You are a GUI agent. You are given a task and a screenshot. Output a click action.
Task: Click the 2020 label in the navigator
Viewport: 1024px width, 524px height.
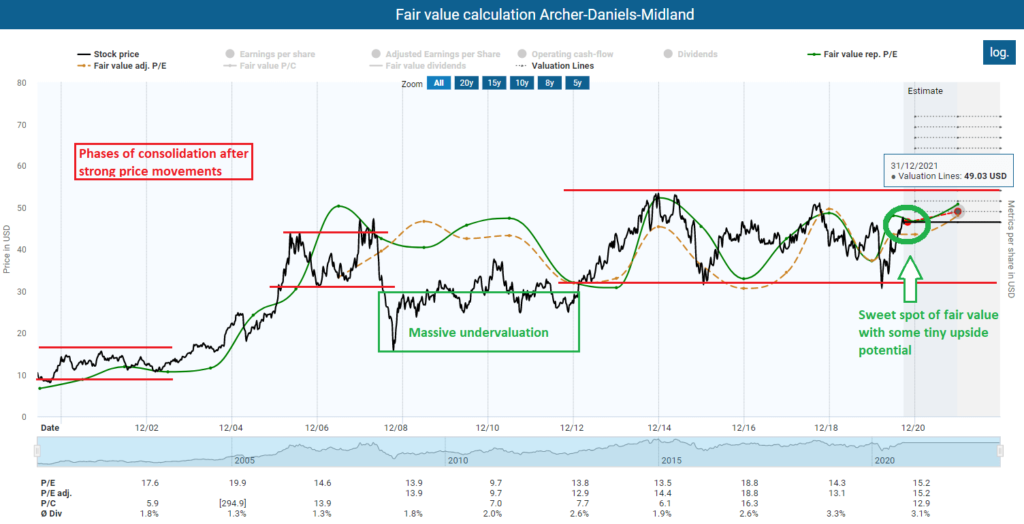click(884, 461)
